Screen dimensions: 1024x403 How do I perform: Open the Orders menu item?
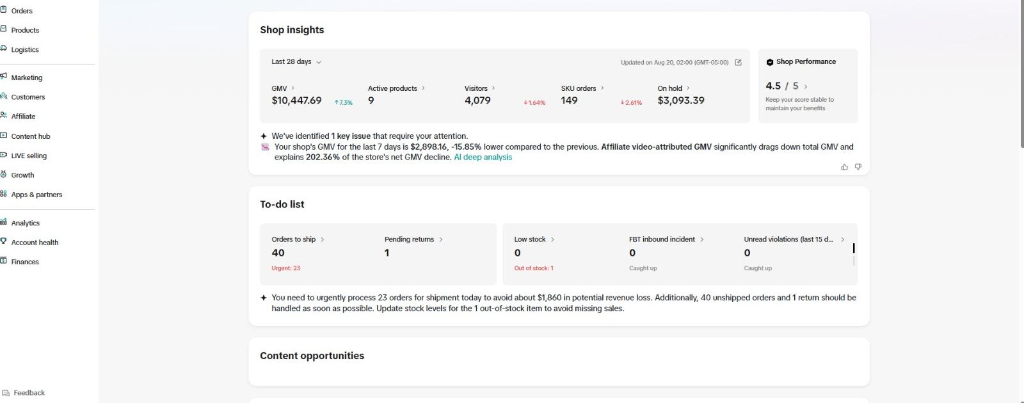coord(22,11)
